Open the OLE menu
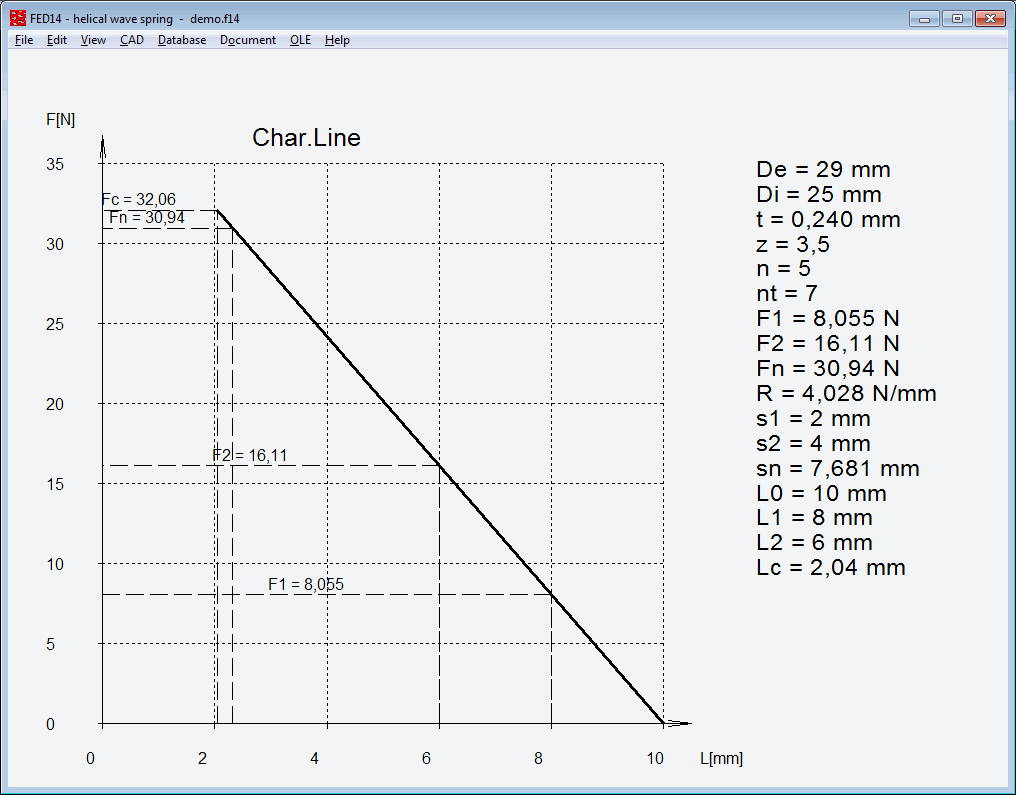Image resolution: width=1016 pixels, height=795 pixels. pyautogui.click(x=300, y=40)
